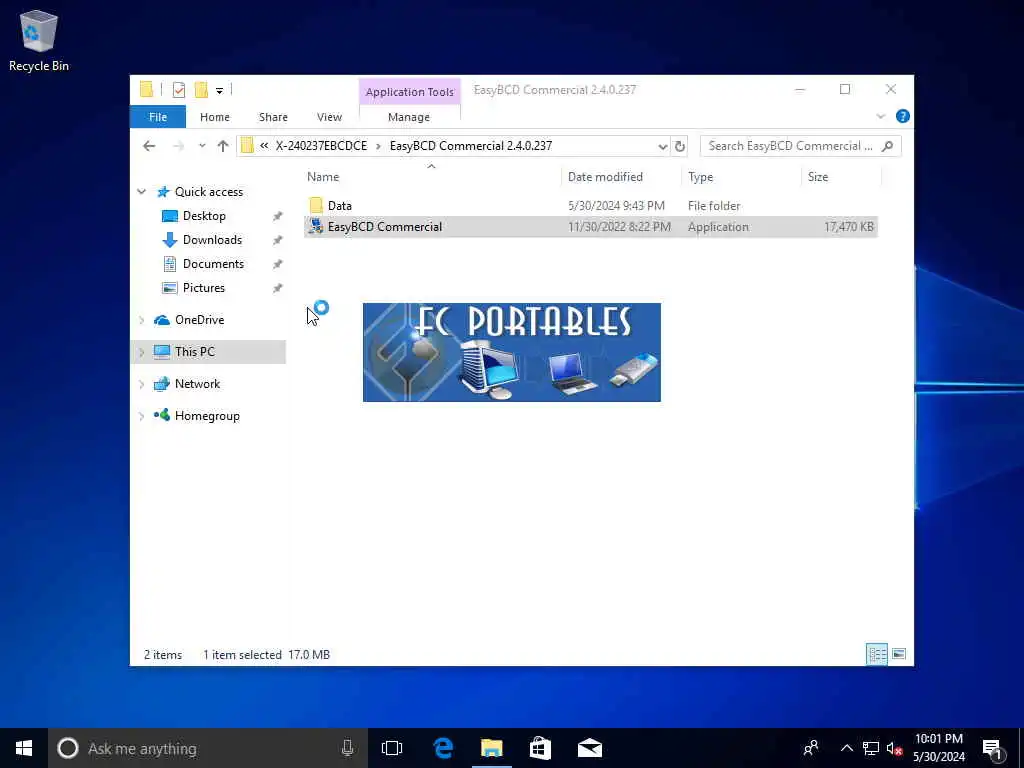Open the Recycle Bin desktop icon
Image resolution: width=1024 pixels, height=768 pixels.
coord(39,40)
